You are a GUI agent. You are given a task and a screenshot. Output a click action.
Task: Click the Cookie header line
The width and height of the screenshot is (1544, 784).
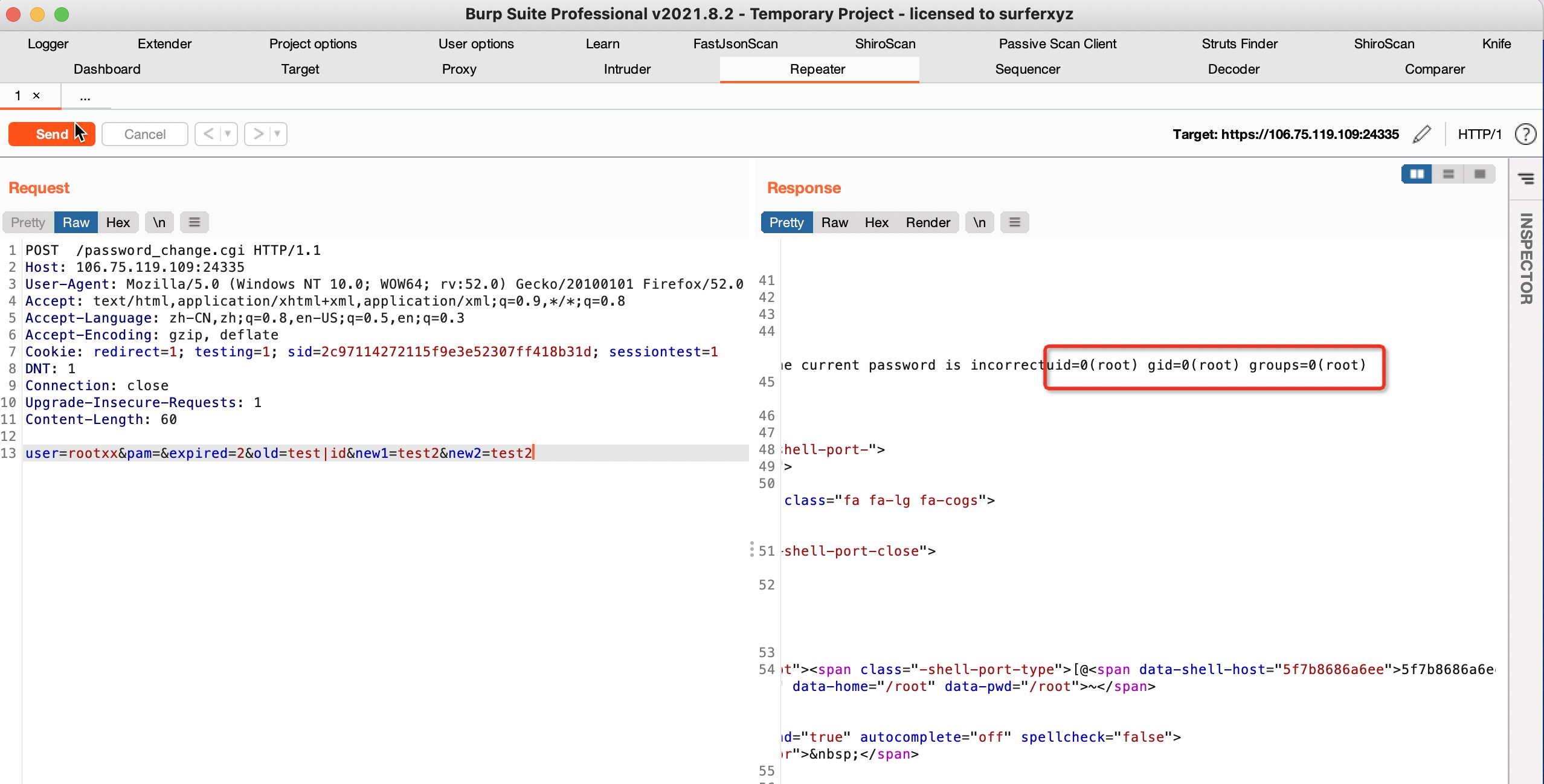[x=372, y=352]
